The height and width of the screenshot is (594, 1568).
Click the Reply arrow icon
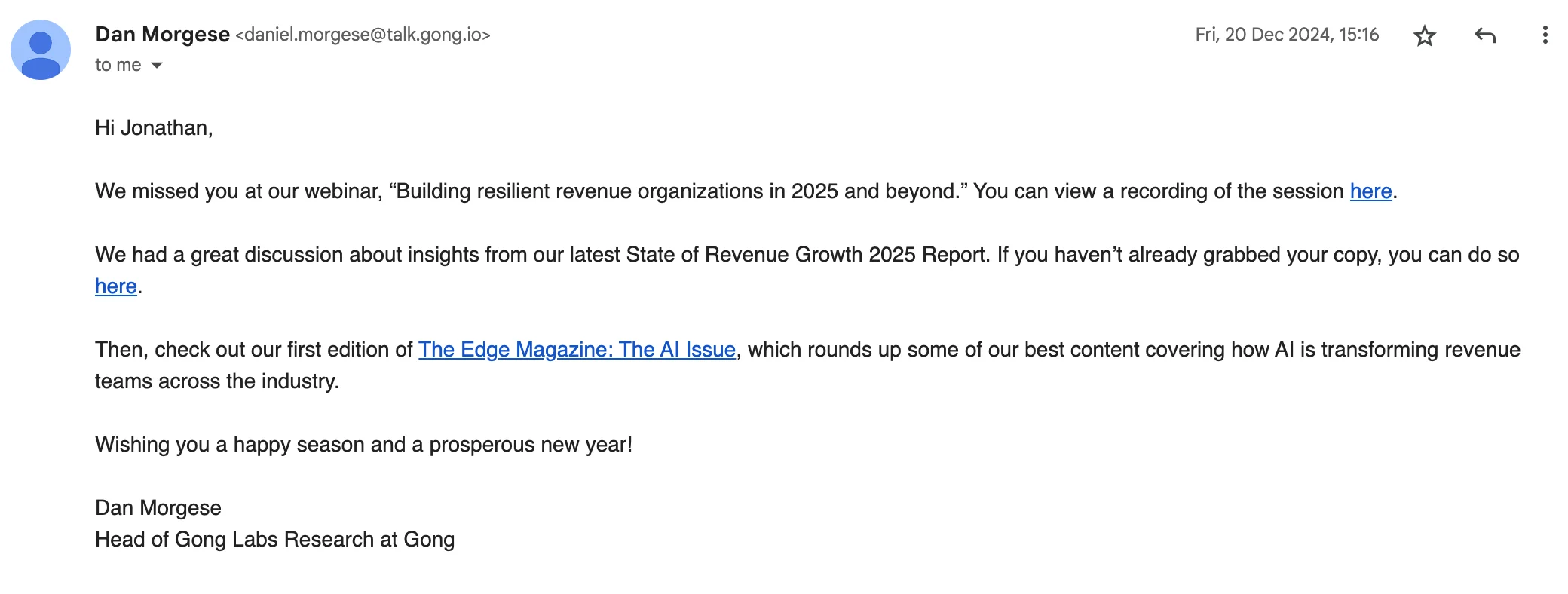click(1484, 35)
